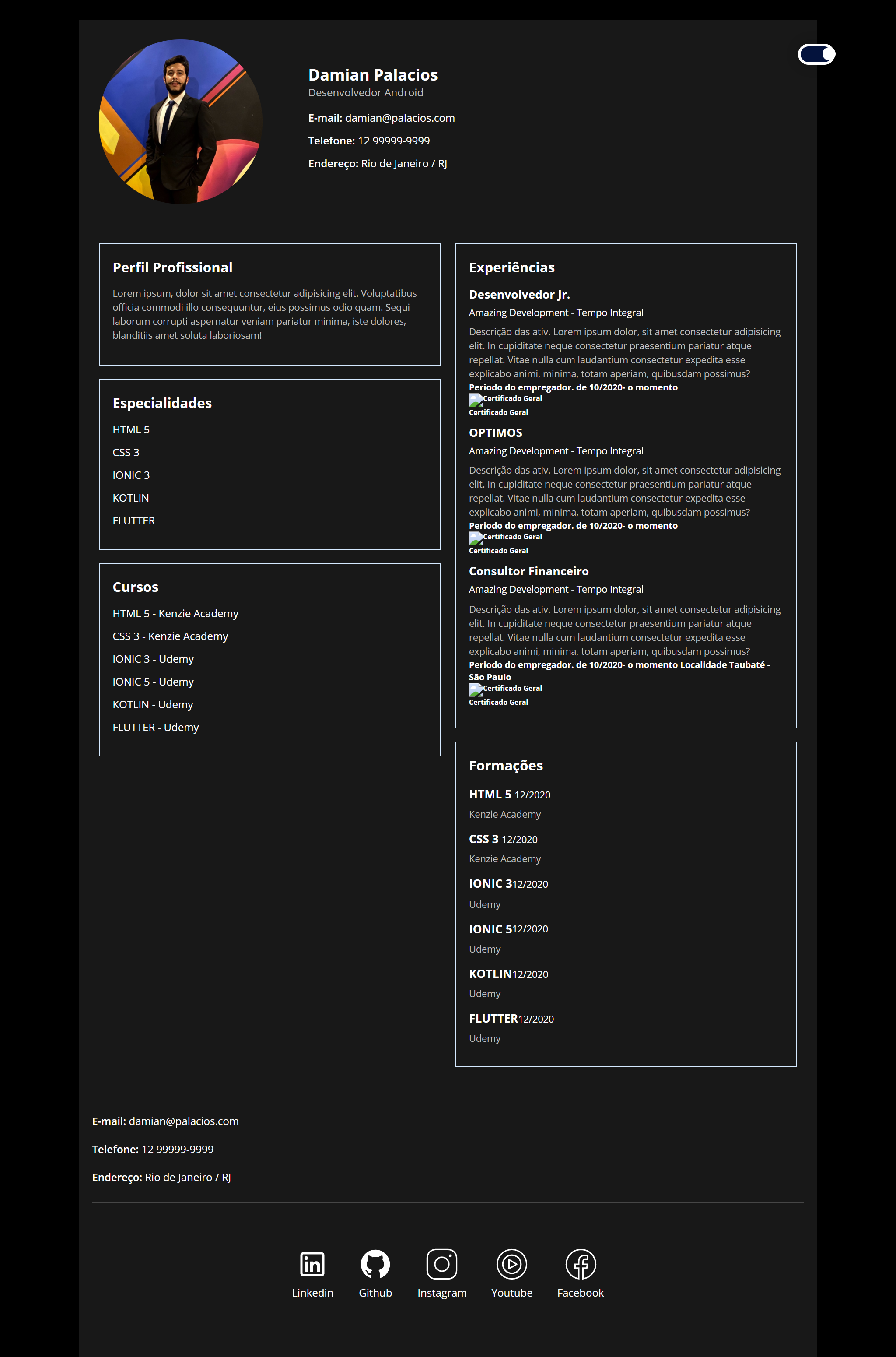Click the Linkedin icon in footer
This screenshot has height=1357, width=896.
(312, 1263)
